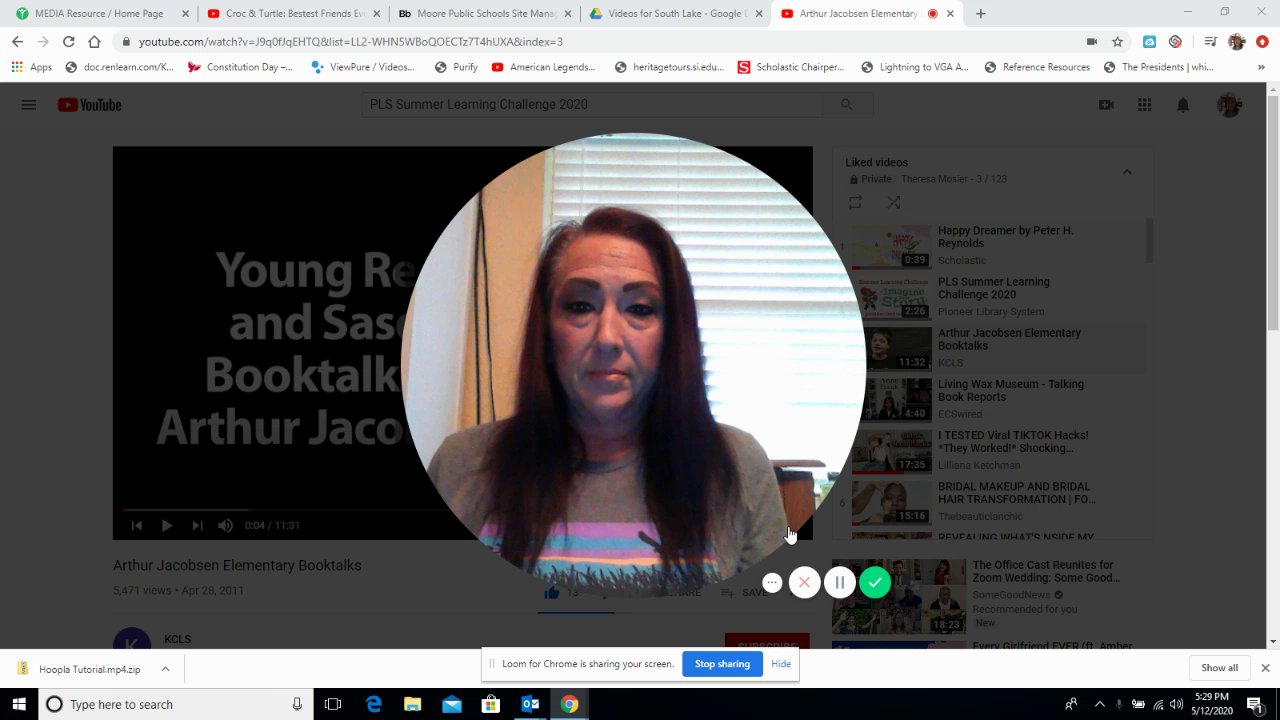Click camera permission icon in address bar
1280x720 pixels.
pyautogui.click(x=1091, y=42)
